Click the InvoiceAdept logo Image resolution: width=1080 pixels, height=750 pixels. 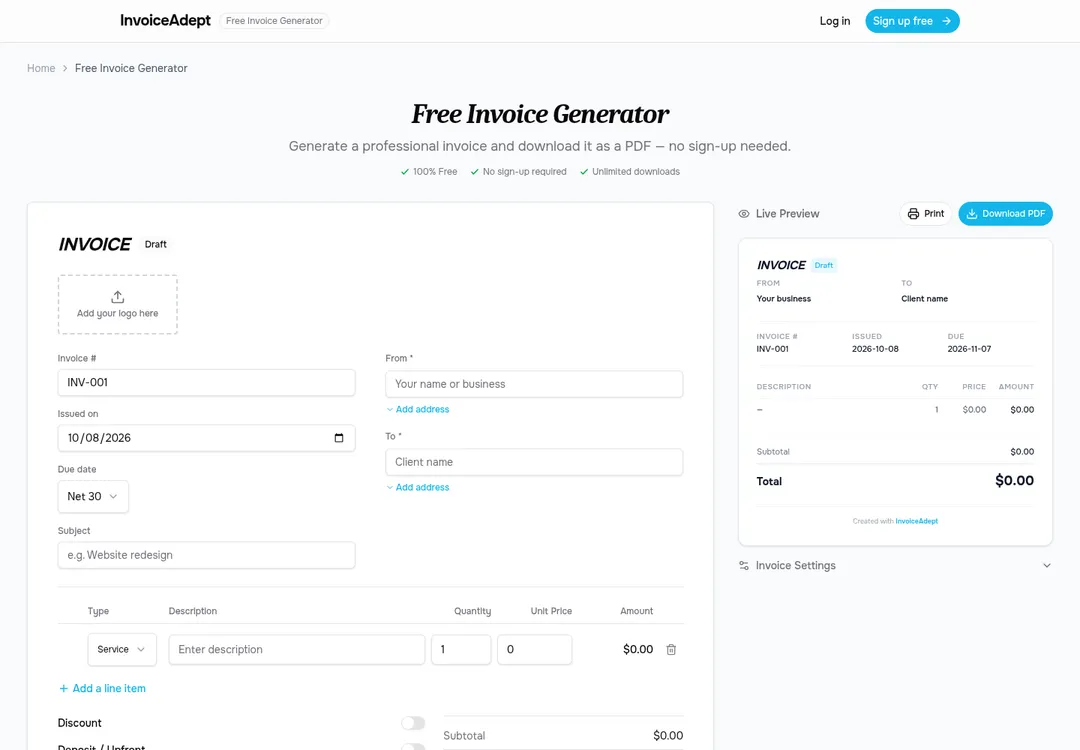click(x=165, y=21)
